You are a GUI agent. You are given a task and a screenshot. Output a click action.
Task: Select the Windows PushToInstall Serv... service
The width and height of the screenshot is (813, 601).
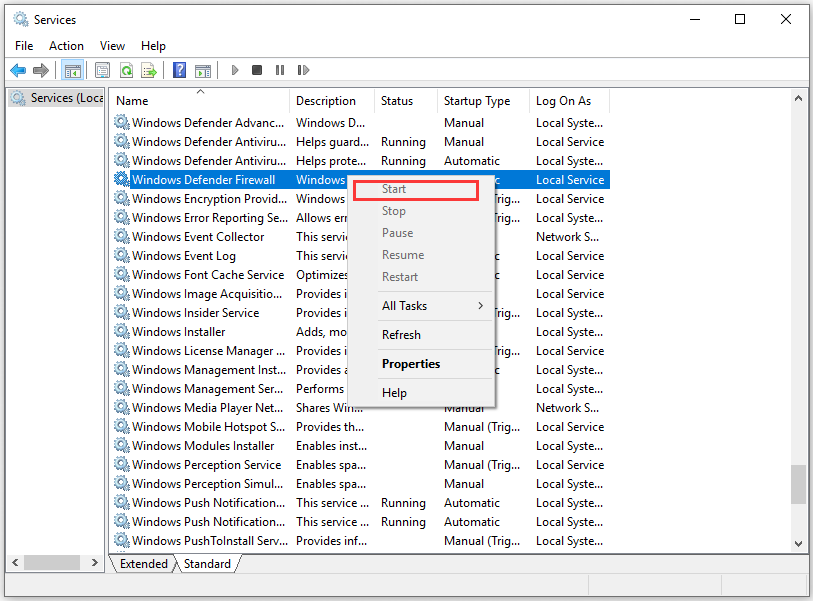(x=209, y=541)
